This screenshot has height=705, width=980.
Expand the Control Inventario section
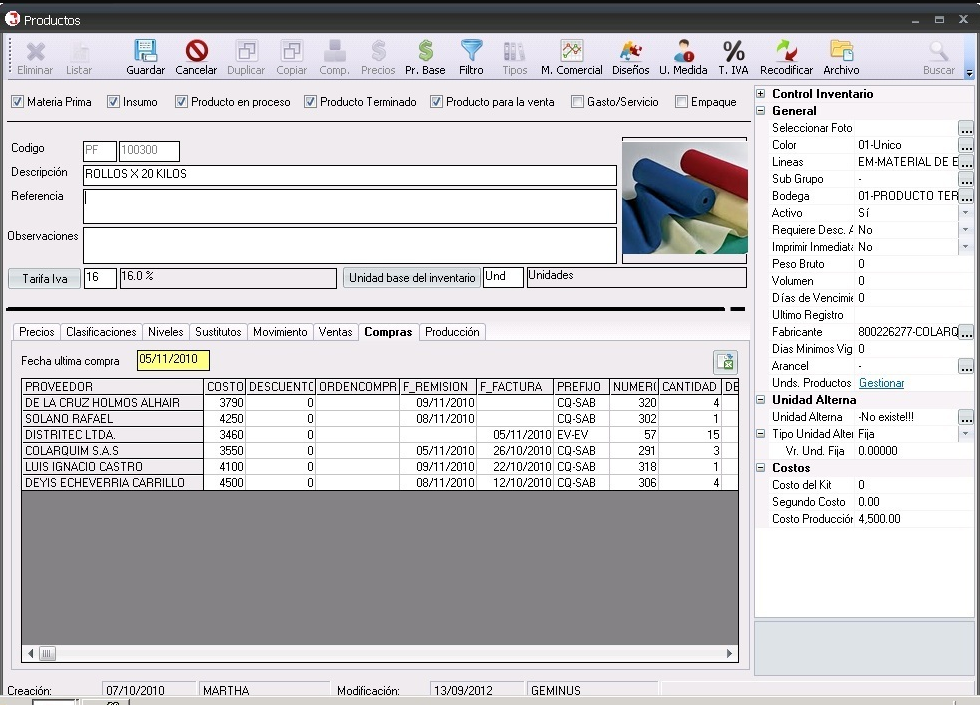click(761, 94)
